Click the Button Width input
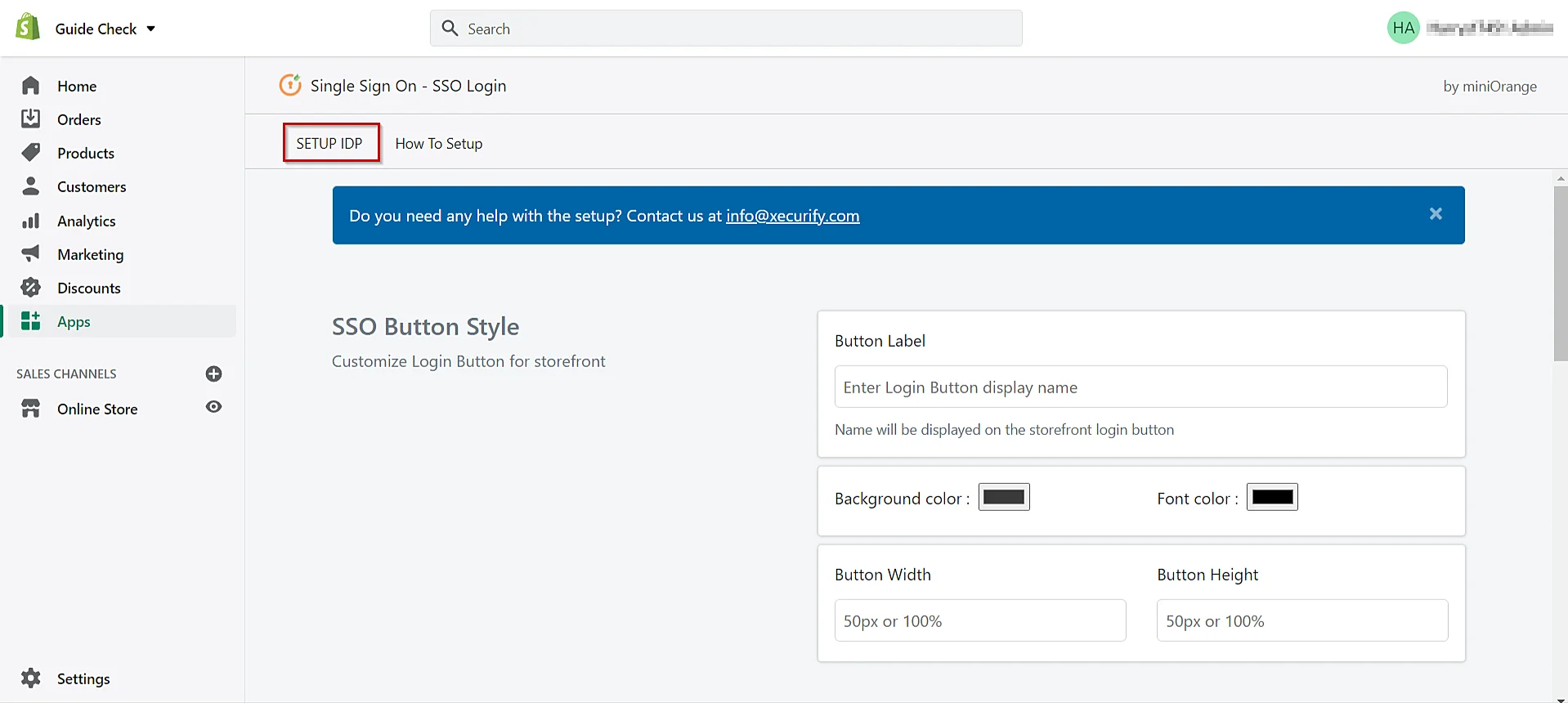The height and width of the screenshot is (703, 1568). pyautogui.click(x=980, y=620)
